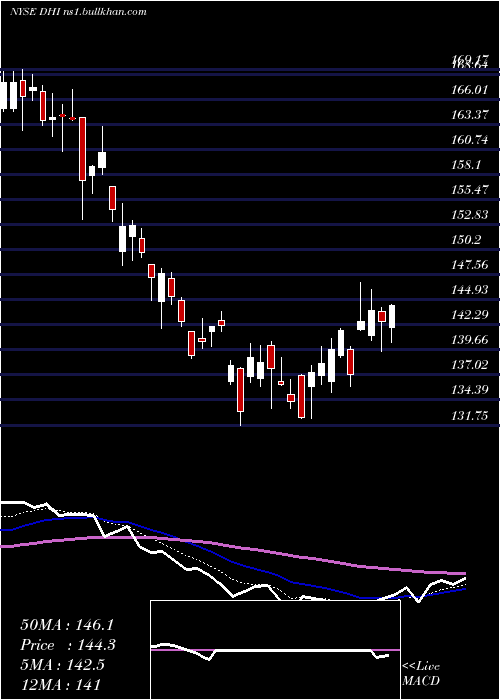Click the <<Live MACD label
This screenshot has width=500, height=700.
[x=421, y=674]
